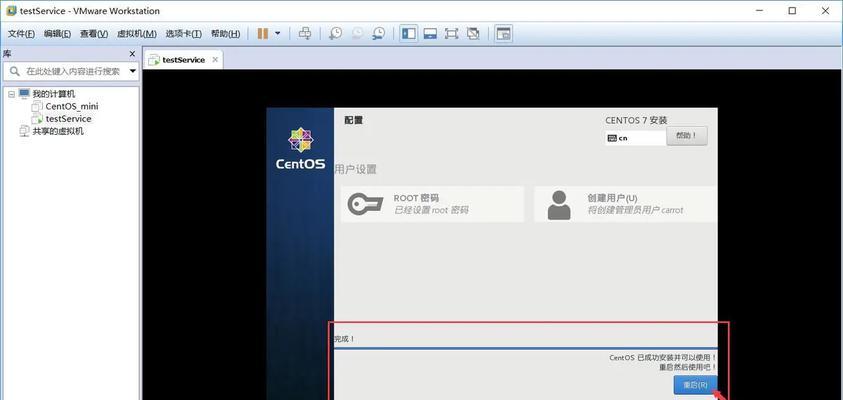Click the send Ctrl+Alt+Del icon
The width and height of the screenshot is (843, 400).
click(x=305, y=33)
